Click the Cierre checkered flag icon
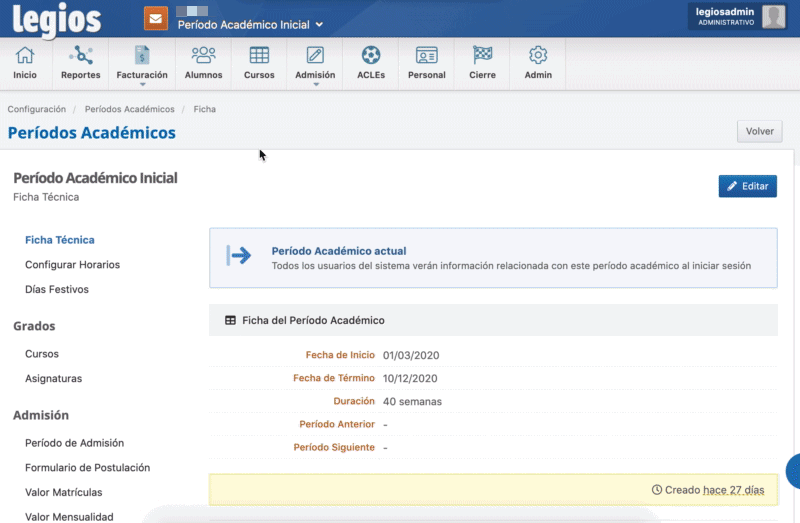This screenshot has width=800, height=523. [482, 56]
